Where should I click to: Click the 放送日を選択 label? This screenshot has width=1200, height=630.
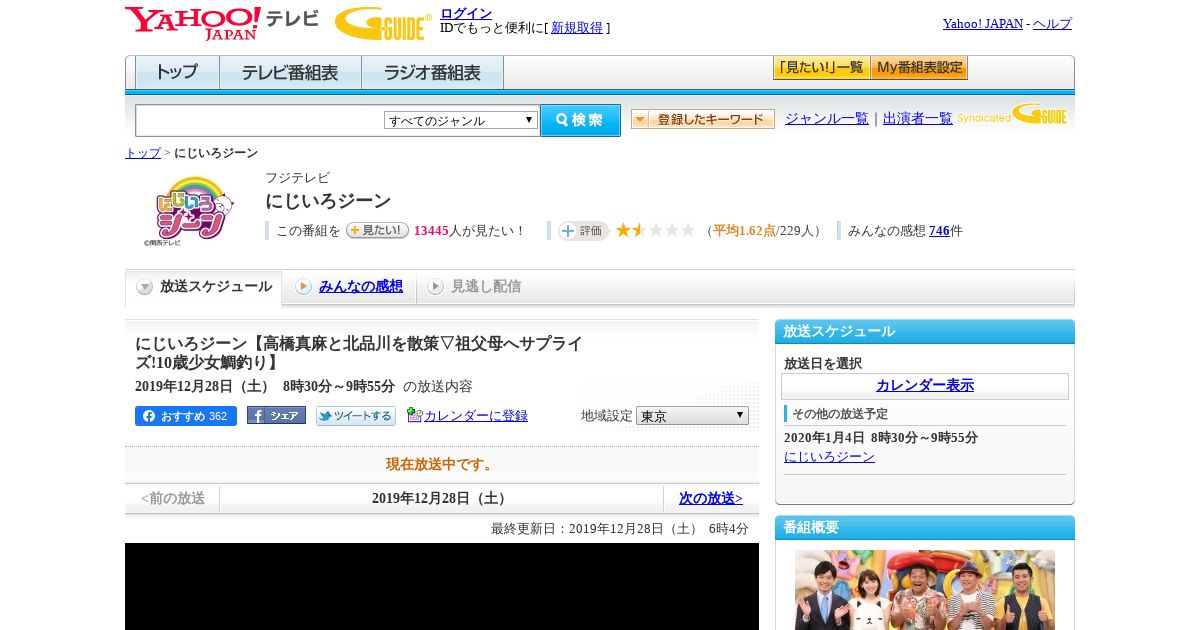[x=823, y=364]
